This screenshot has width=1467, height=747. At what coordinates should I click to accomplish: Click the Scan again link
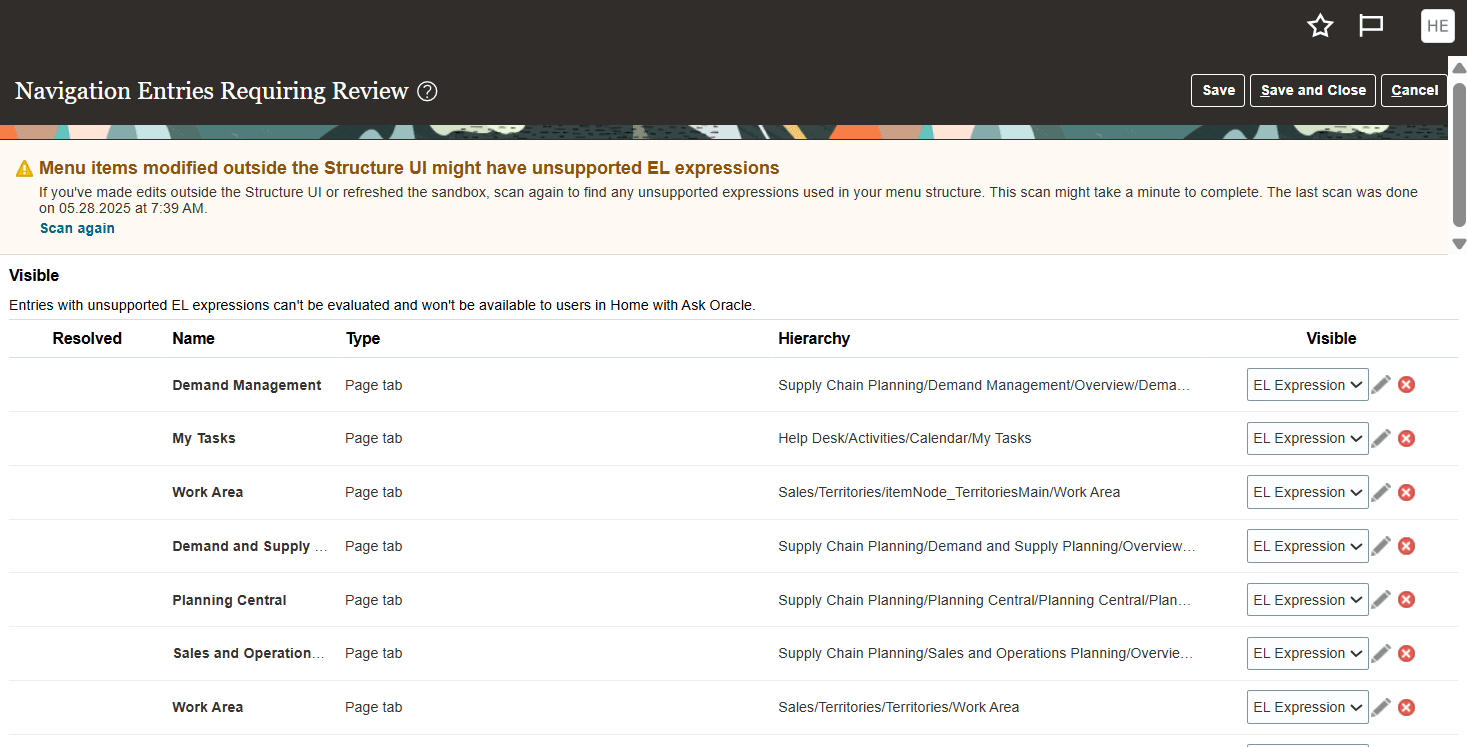coord(77,228)
